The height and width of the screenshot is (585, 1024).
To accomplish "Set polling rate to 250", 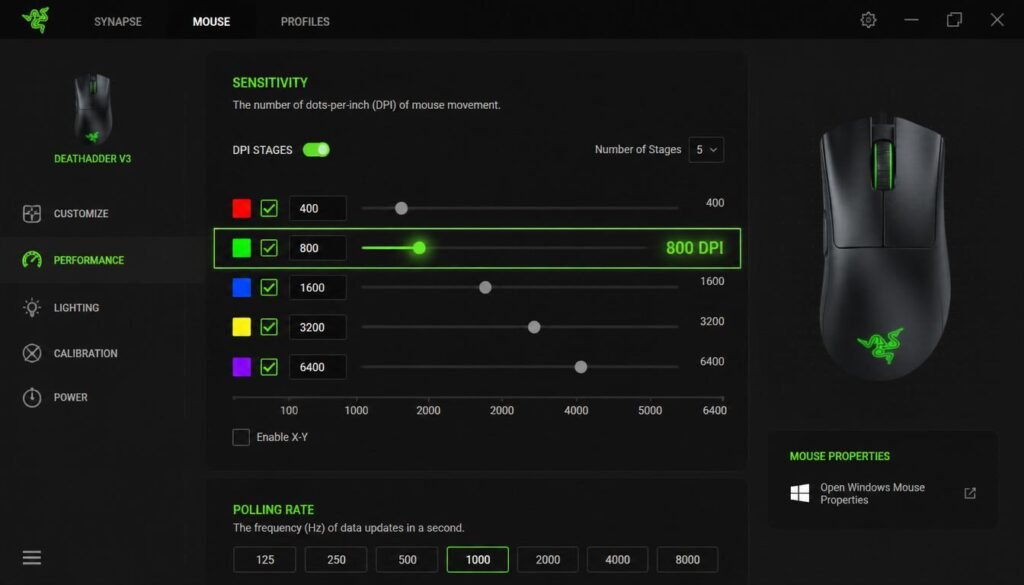I will pyautogui.click(x=336, y=560).
